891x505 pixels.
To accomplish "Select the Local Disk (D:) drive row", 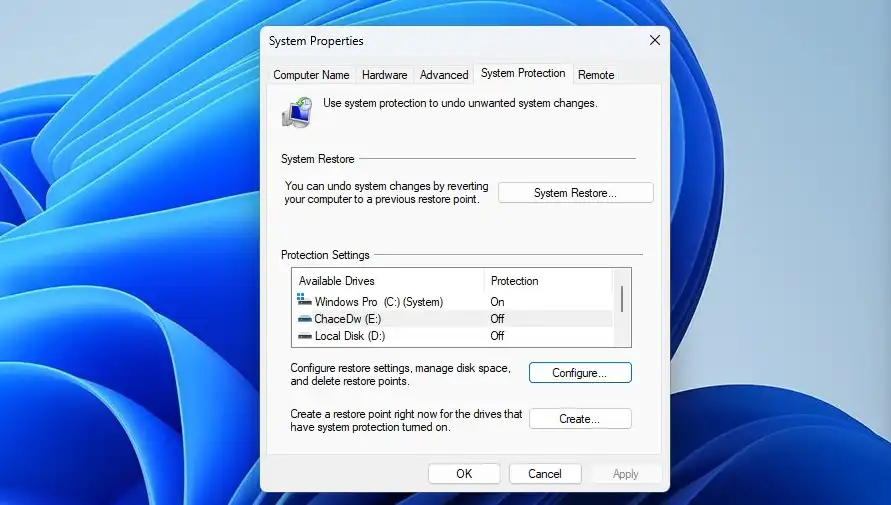I will pos(452,336).
